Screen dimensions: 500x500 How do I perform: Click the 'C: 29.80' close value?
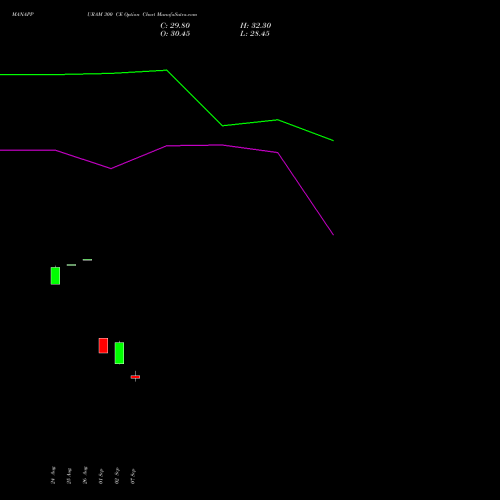175,26
